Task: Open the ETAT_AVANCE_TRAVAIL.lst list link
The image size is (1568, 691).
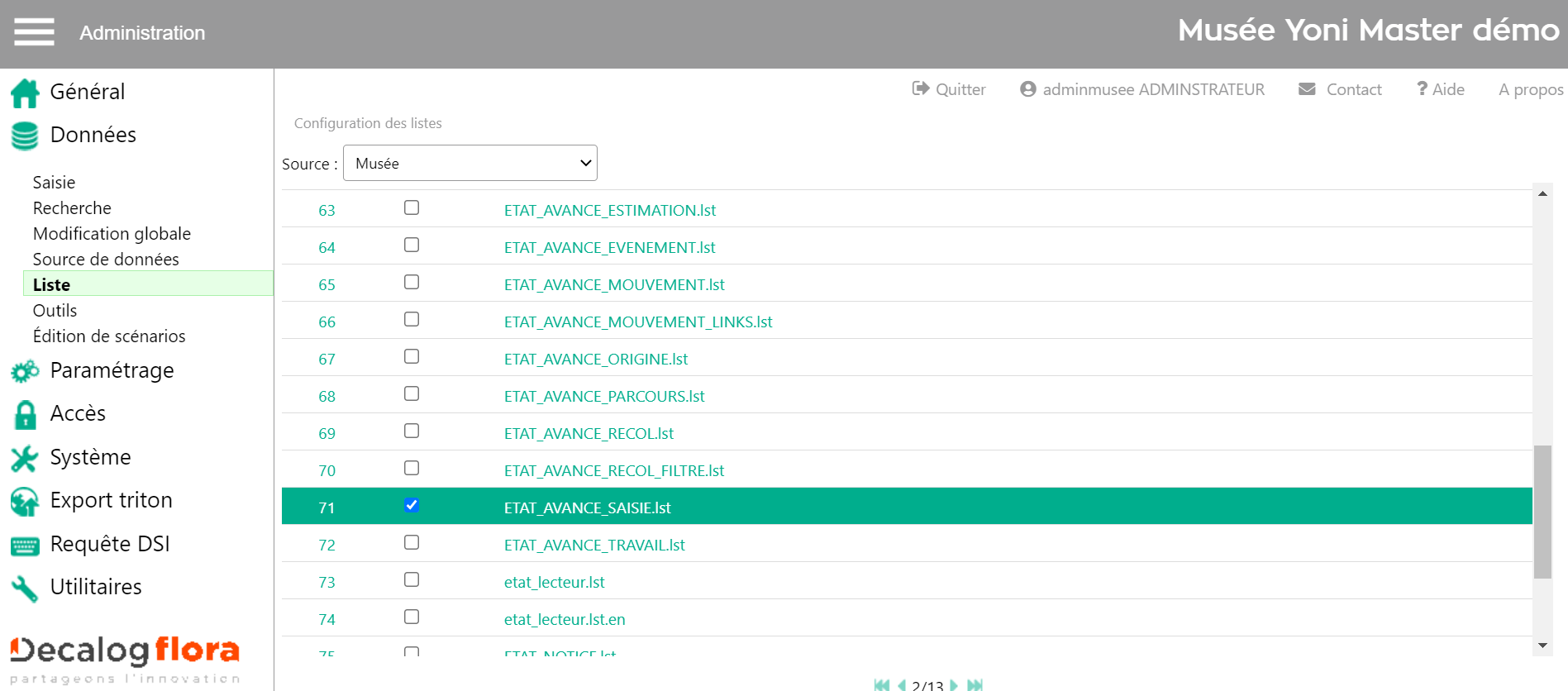Action: (594, 546)
